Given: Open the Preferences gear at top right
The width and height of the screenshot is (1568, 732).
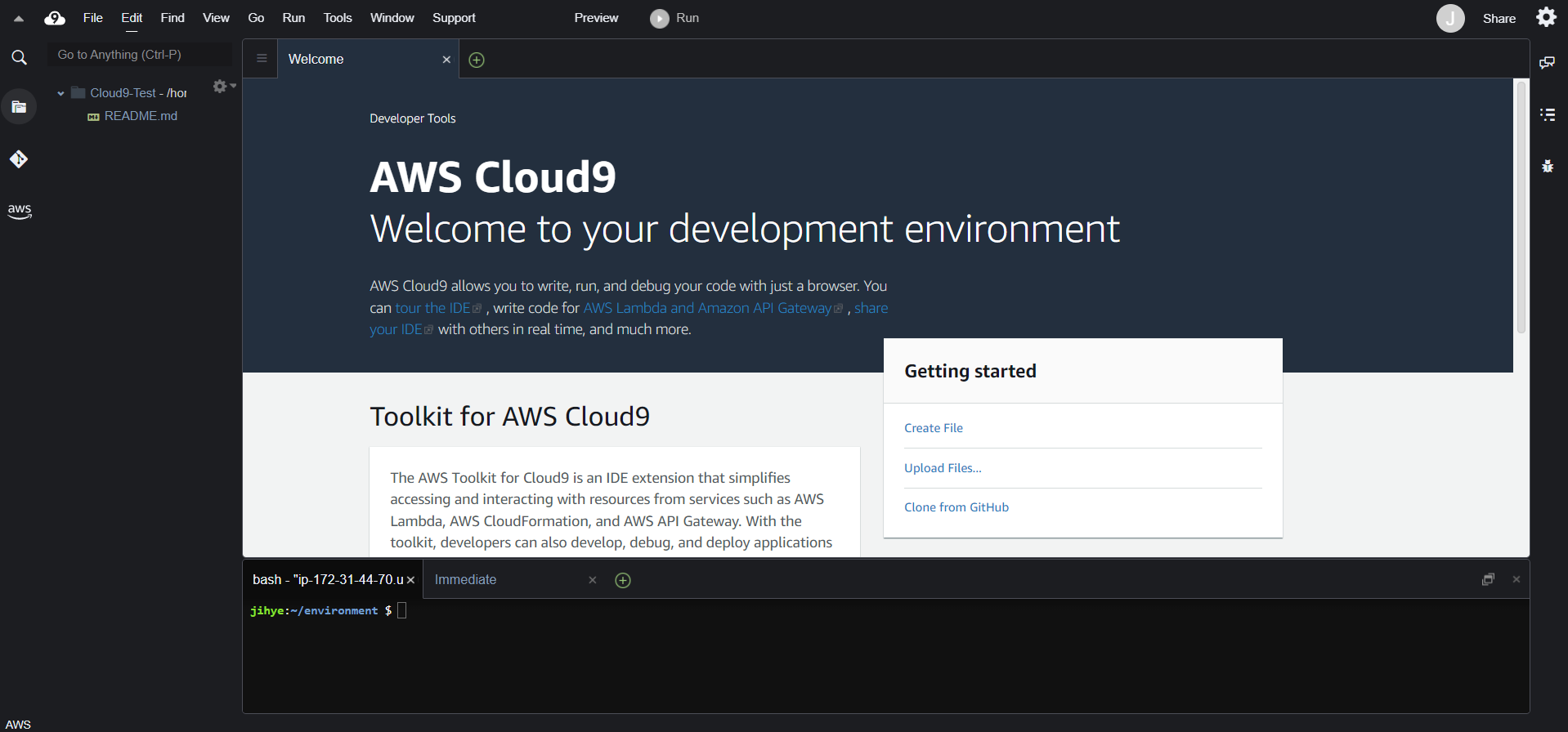Looking at the screenshot, I should pyautogui.click(x=1546, y=17).
